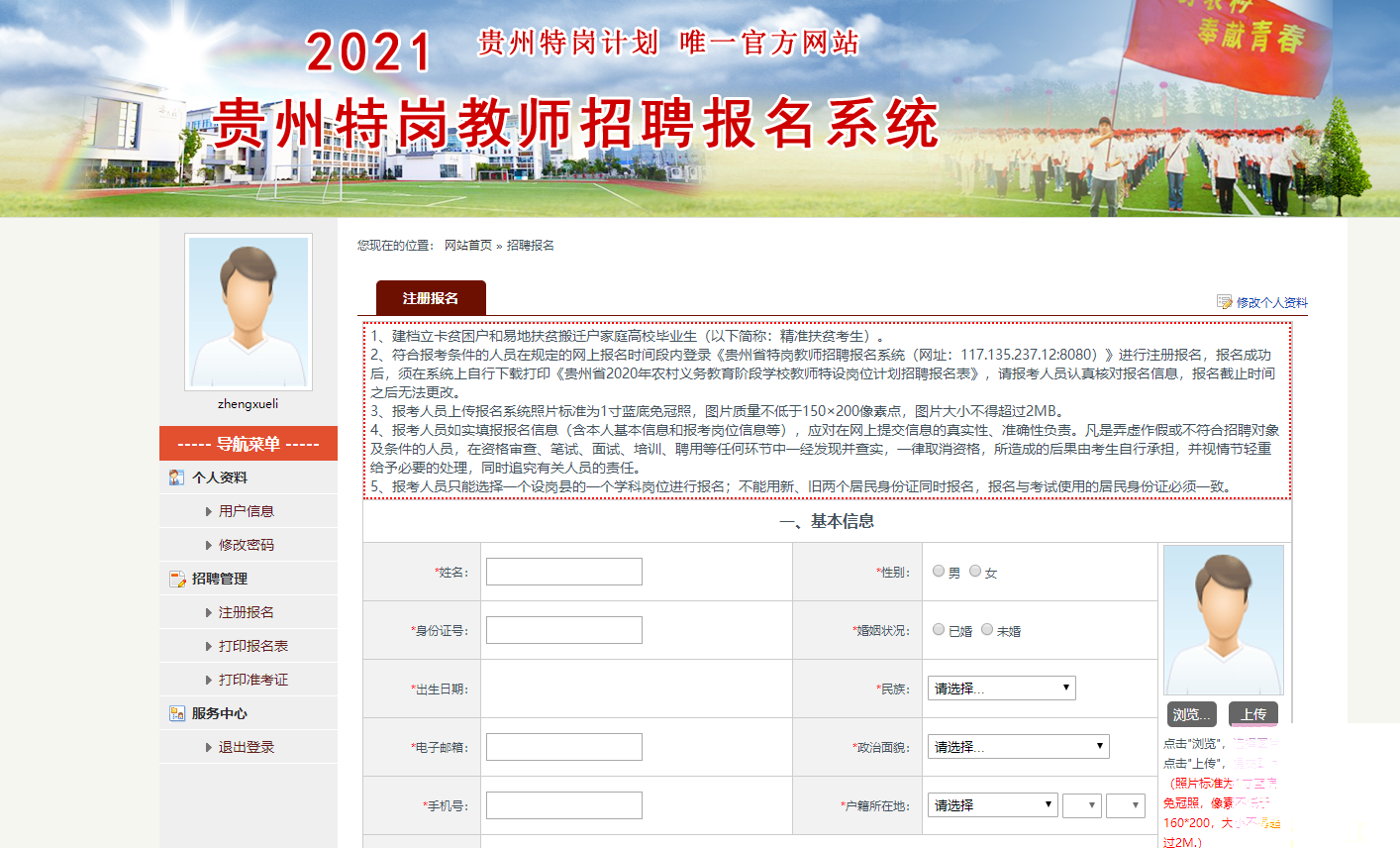Click the 招聘管理 section icon
Viewport: 1400px width, 848px height.
(x=177, y=579)
